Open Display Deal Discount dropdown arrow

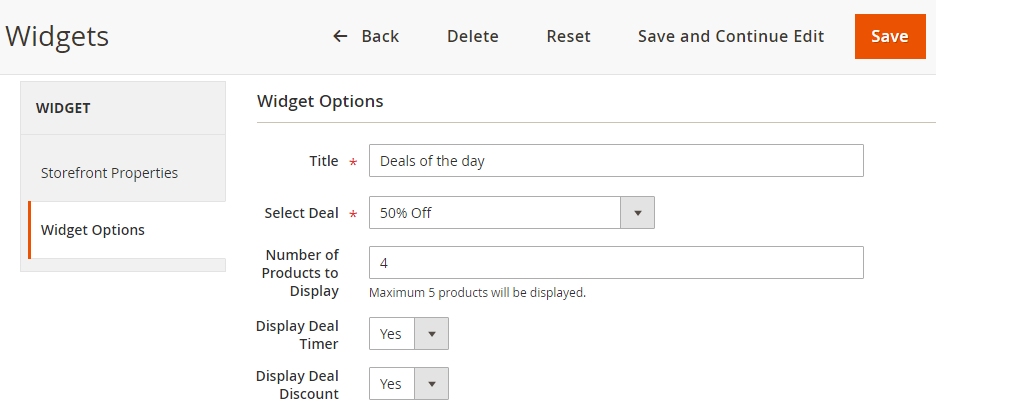click(432, 384)
